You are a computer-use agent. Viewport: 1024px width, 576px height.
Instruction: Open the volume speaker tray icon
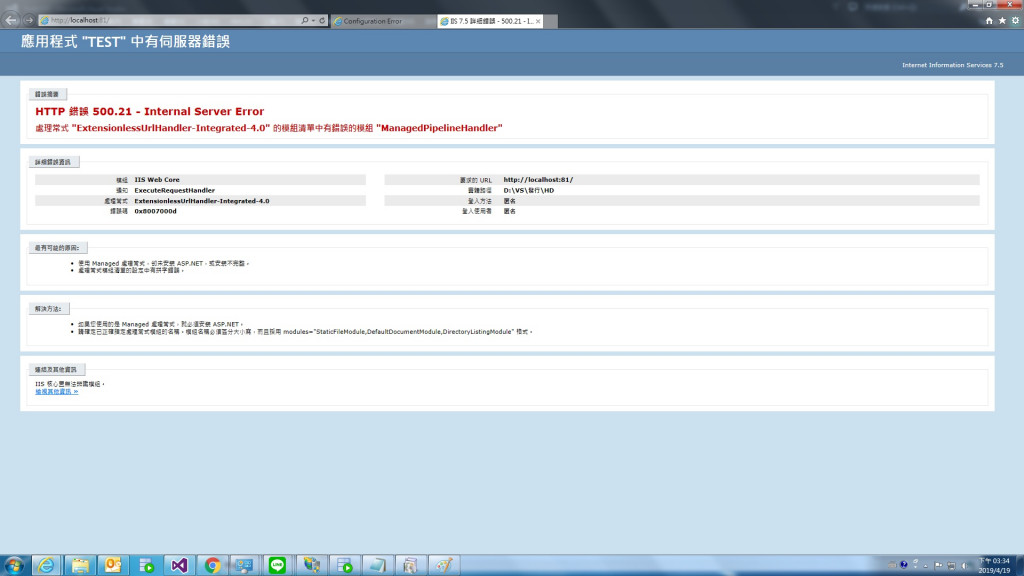coord(965,566)
